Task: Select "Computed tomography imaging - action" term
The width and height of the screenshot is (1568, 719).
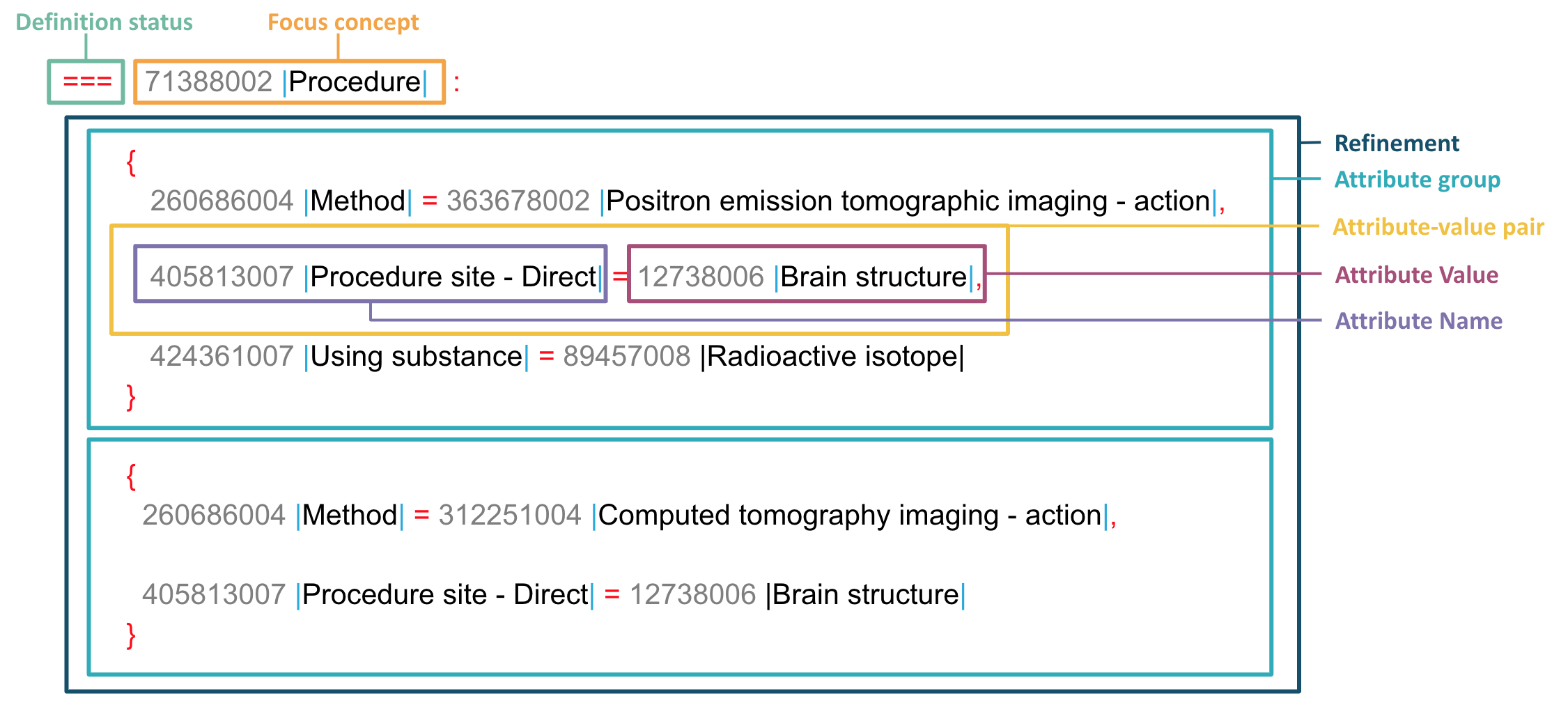Action: point(849,516)
